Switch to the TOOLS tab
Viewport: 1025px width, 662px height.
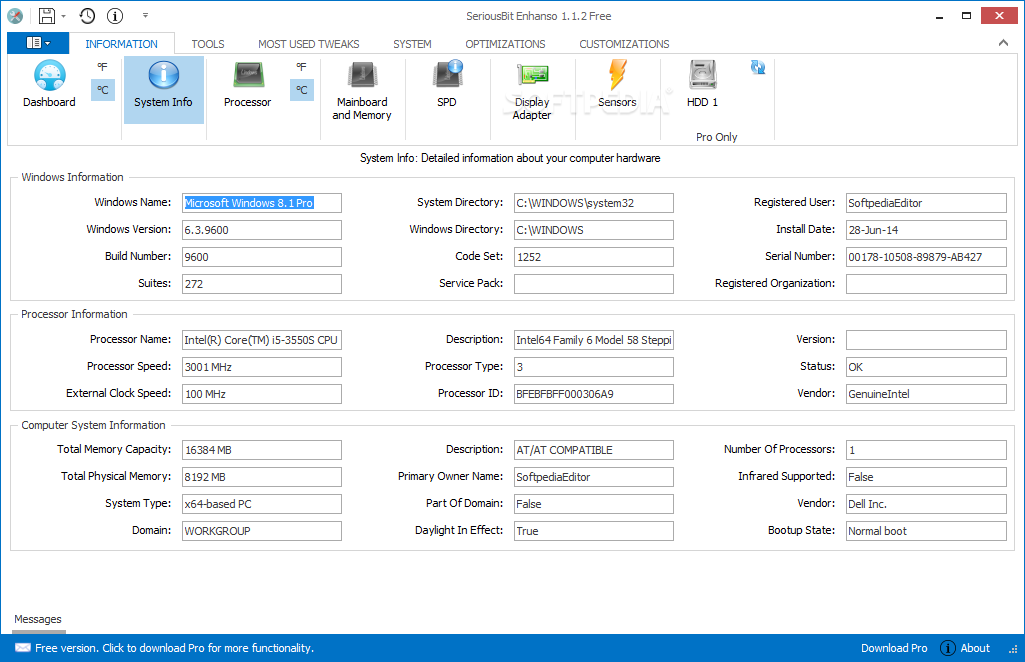tap(208, 44)
